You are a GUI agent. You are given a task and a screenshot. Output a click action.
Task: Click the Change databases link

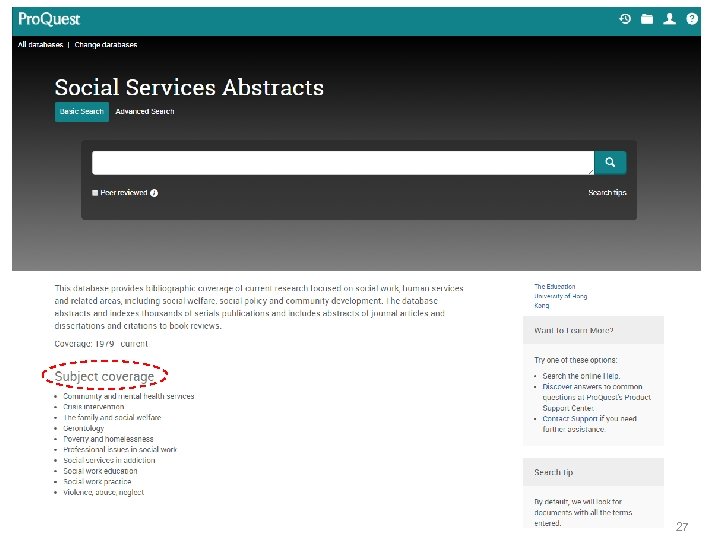(x=106, y=45)
